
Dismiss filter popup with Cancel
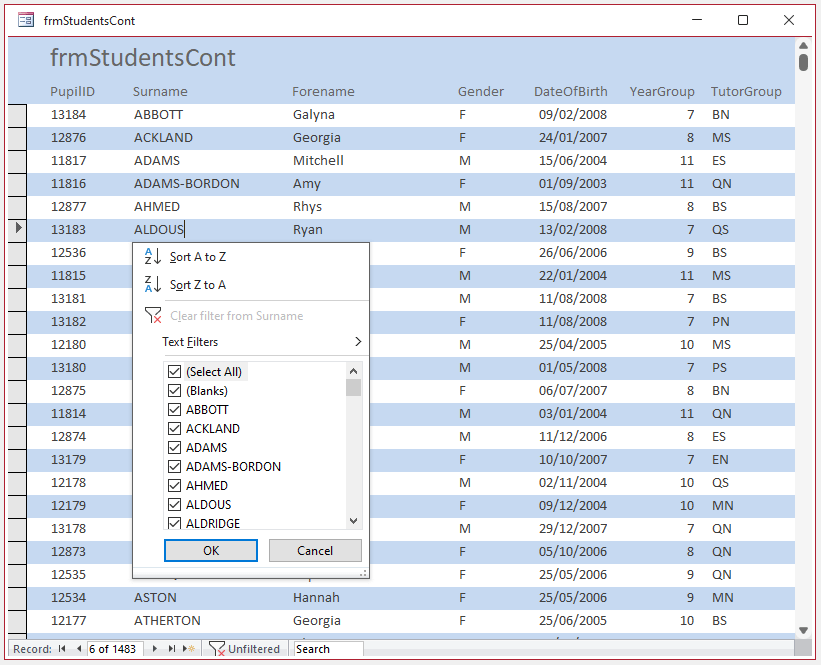click(x=315, y=550)
